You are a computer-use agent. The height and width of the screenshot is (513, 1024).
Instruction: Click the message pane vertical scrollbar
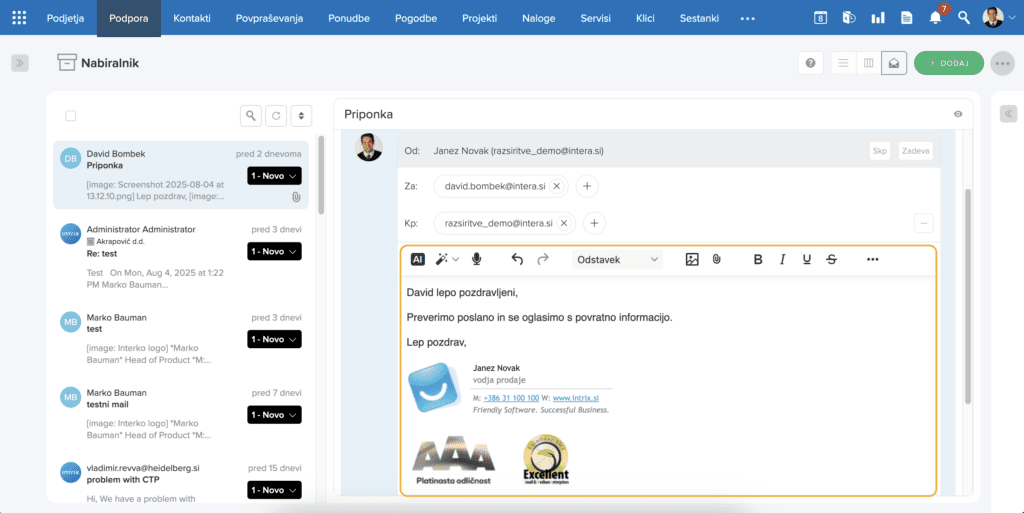pos(967,300)
